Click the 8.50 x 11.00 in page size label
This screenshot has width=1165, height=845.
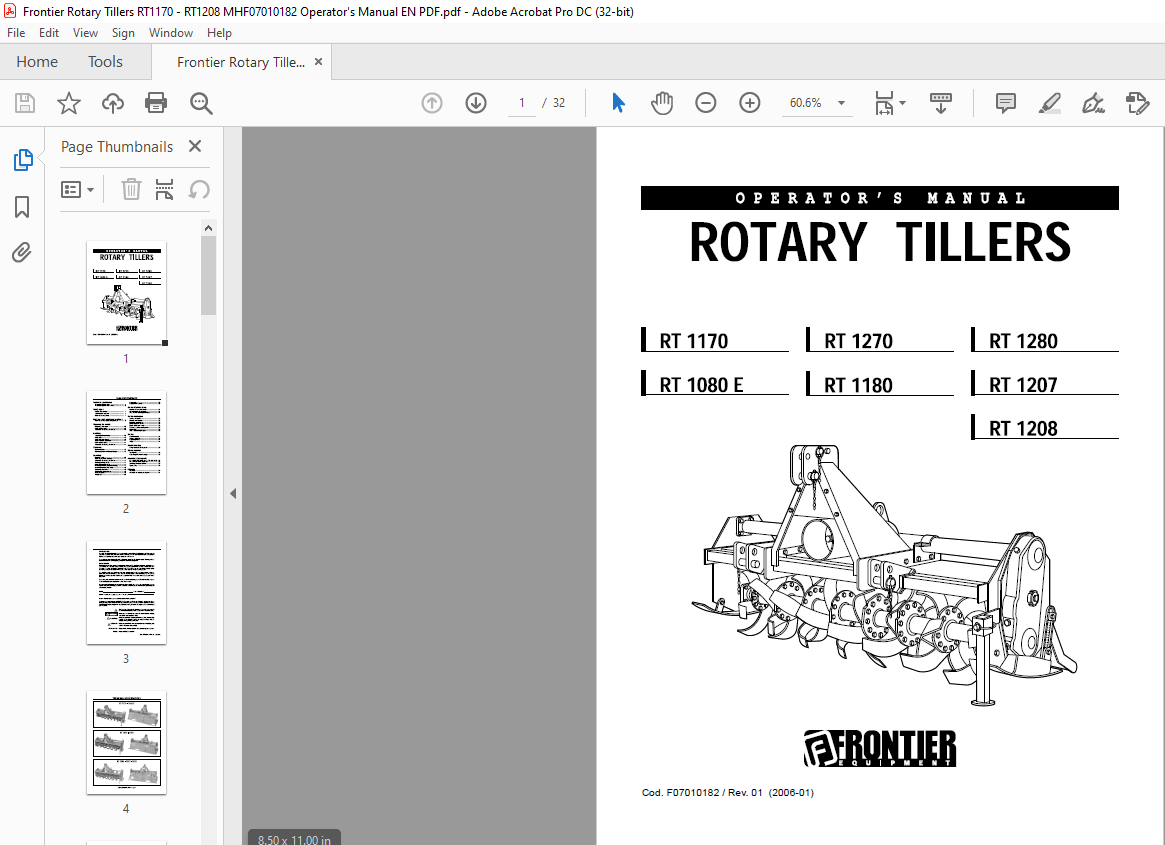click(294, 838)
